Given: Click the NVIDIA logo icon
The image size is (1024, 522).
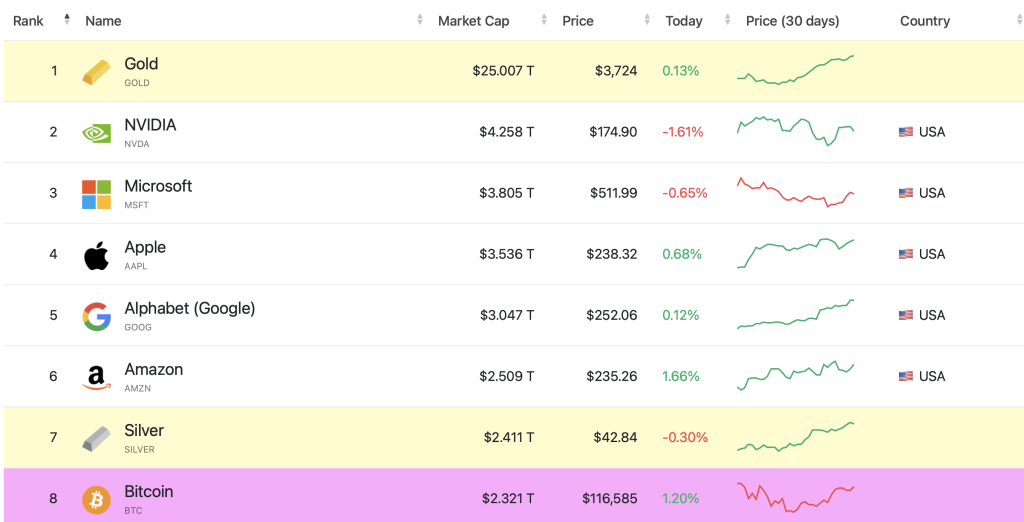Looking at the screenshot, I should click(x=97, y=132).
